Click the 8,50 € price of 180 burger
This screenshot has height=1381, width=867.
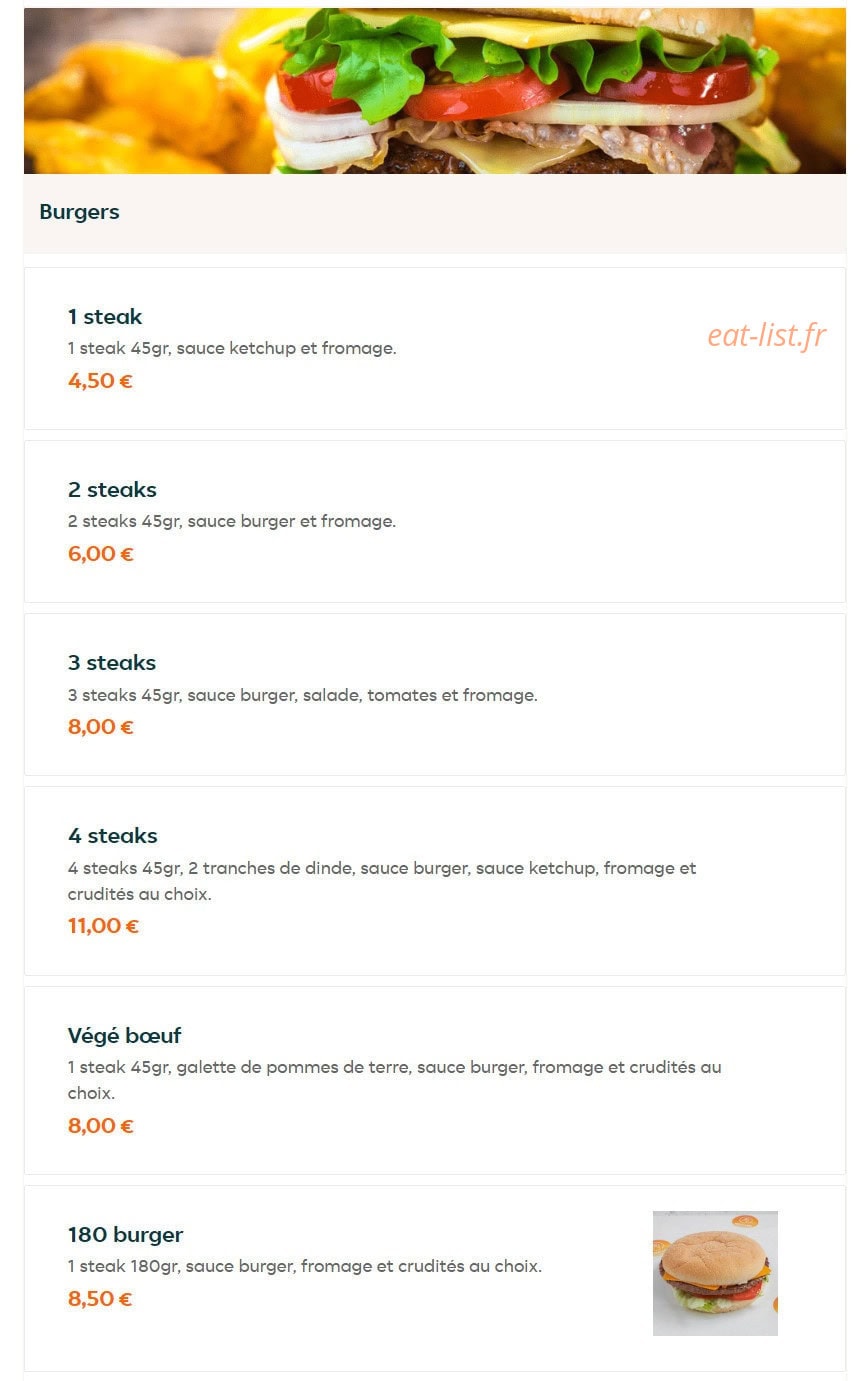click(100, 1299)
